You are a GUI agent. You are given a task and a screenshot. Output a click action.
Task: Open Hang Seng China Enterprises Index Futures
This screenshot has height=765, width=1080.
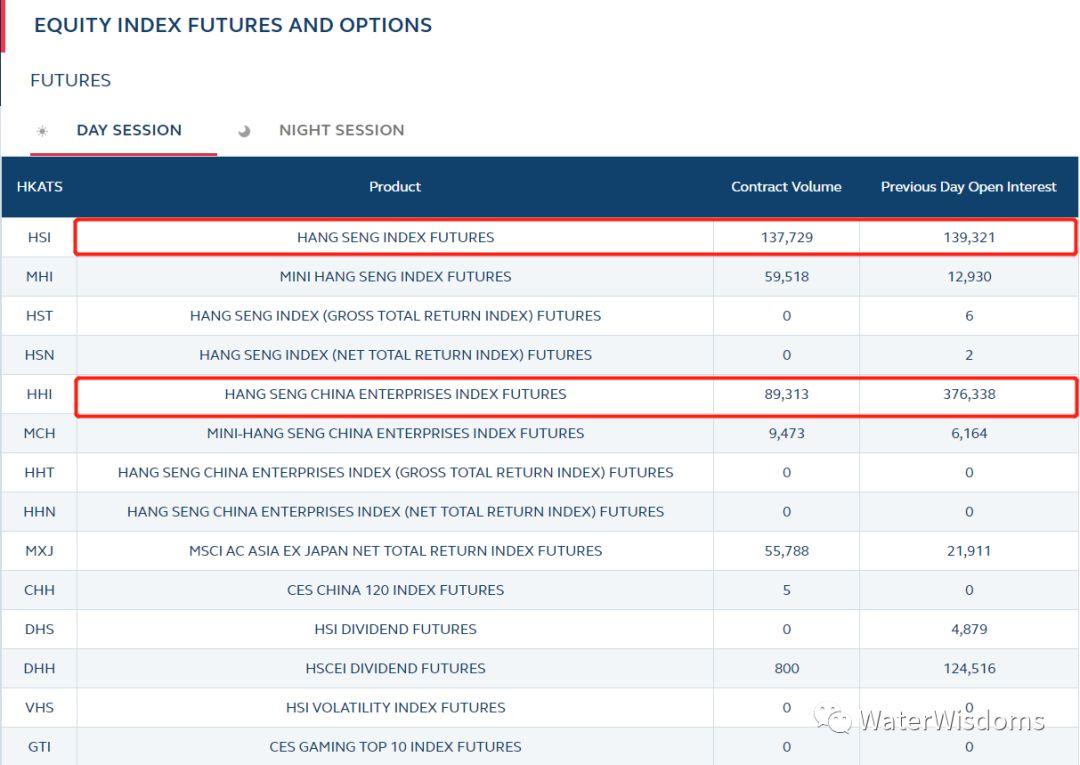(395, 395)
